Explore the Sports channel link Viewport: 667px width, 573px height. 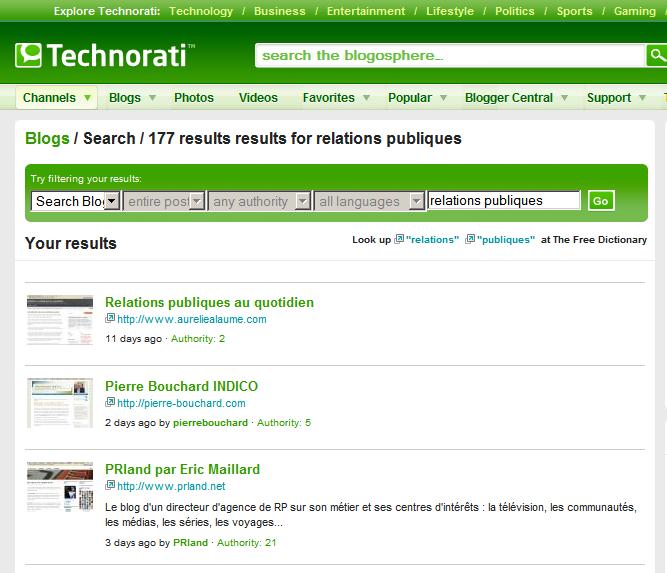574,11
